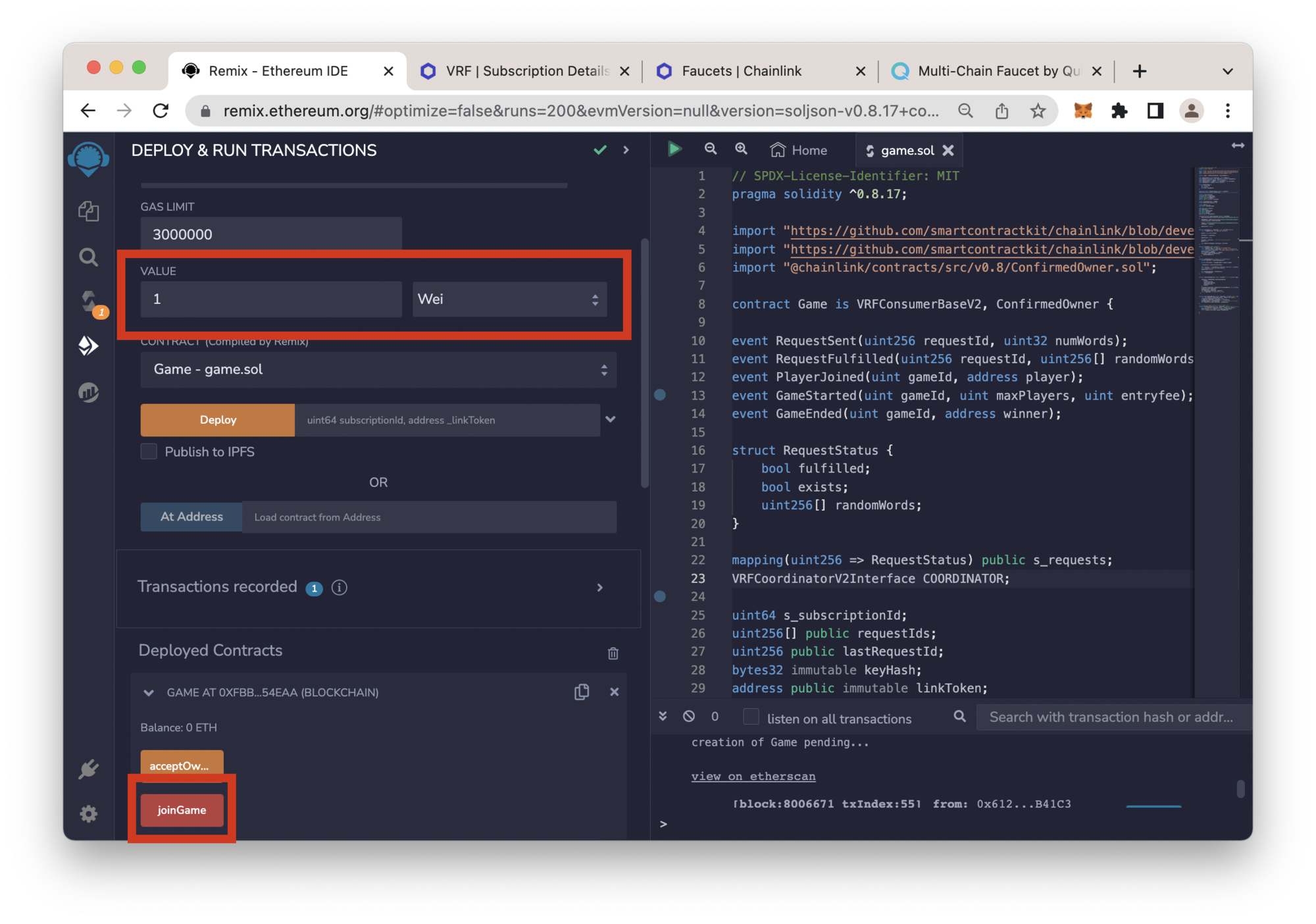The height and width of the screenshot is (924, 1316).
Task: Clear all deployed contracts trash icon
Action: tap(613, 653)
